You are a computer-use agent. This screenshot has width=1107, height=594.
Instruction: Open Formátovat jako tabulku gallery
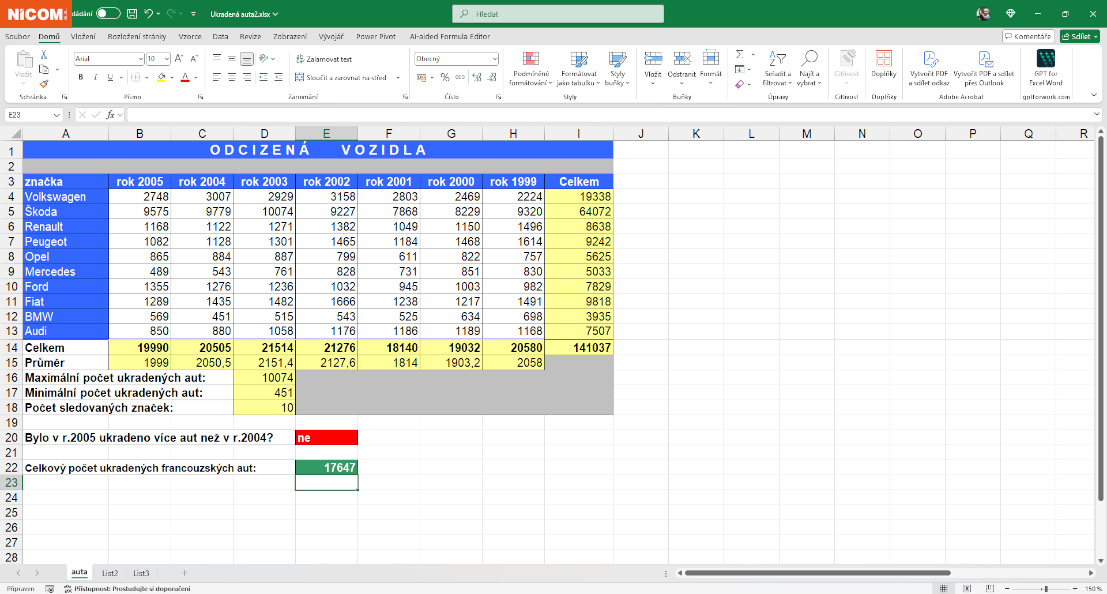[578, 69]
